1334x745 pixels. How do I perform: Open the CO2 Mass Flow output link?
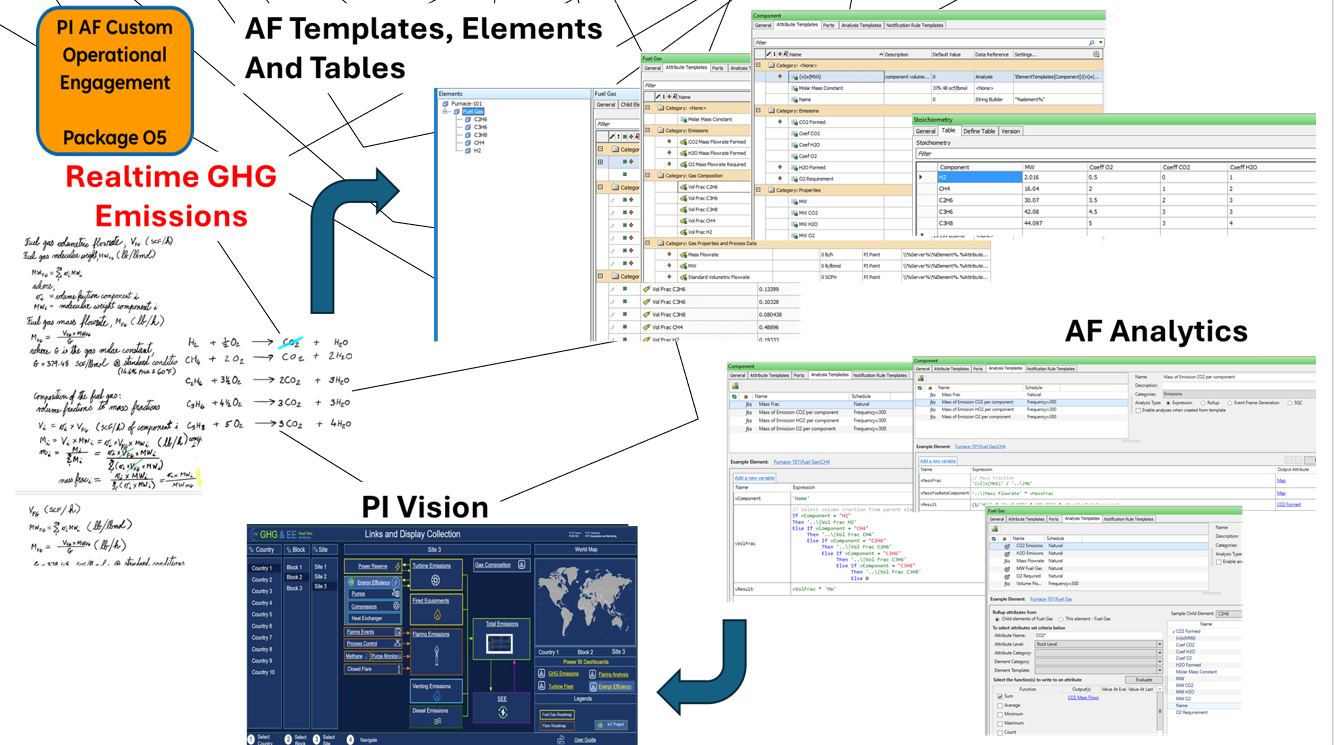coord(1083,698)
